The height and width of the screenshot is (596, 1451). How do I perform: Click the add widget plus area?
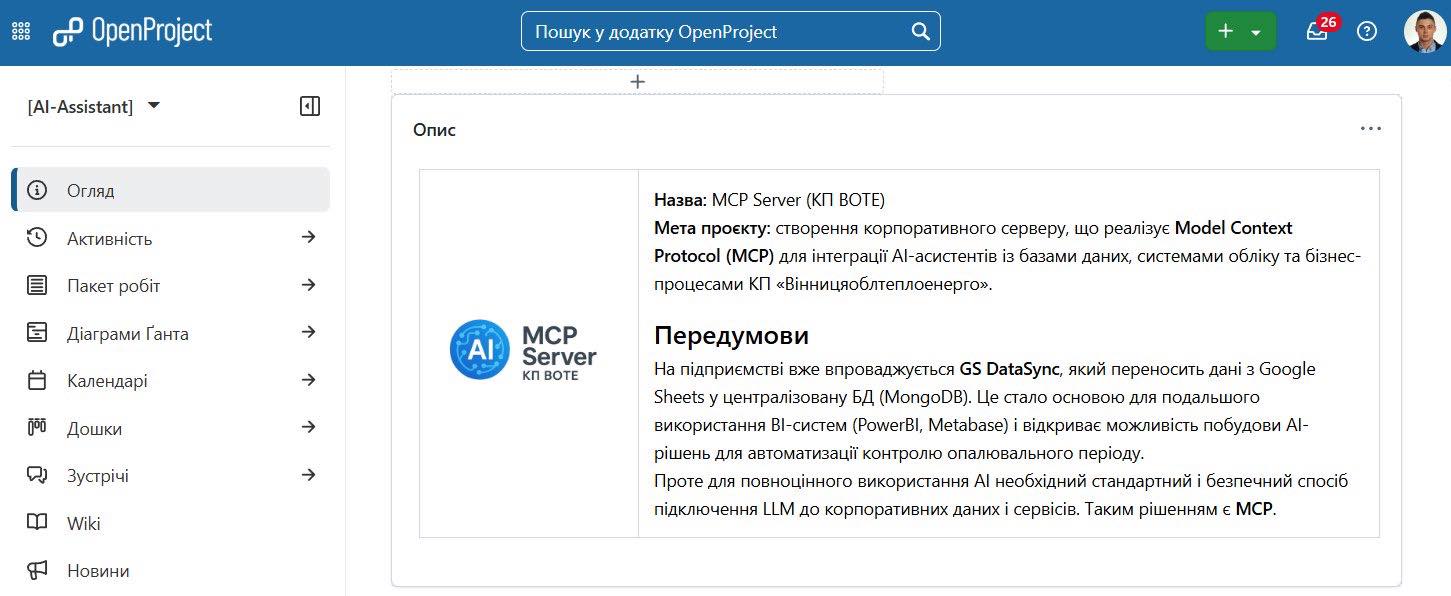637,82
